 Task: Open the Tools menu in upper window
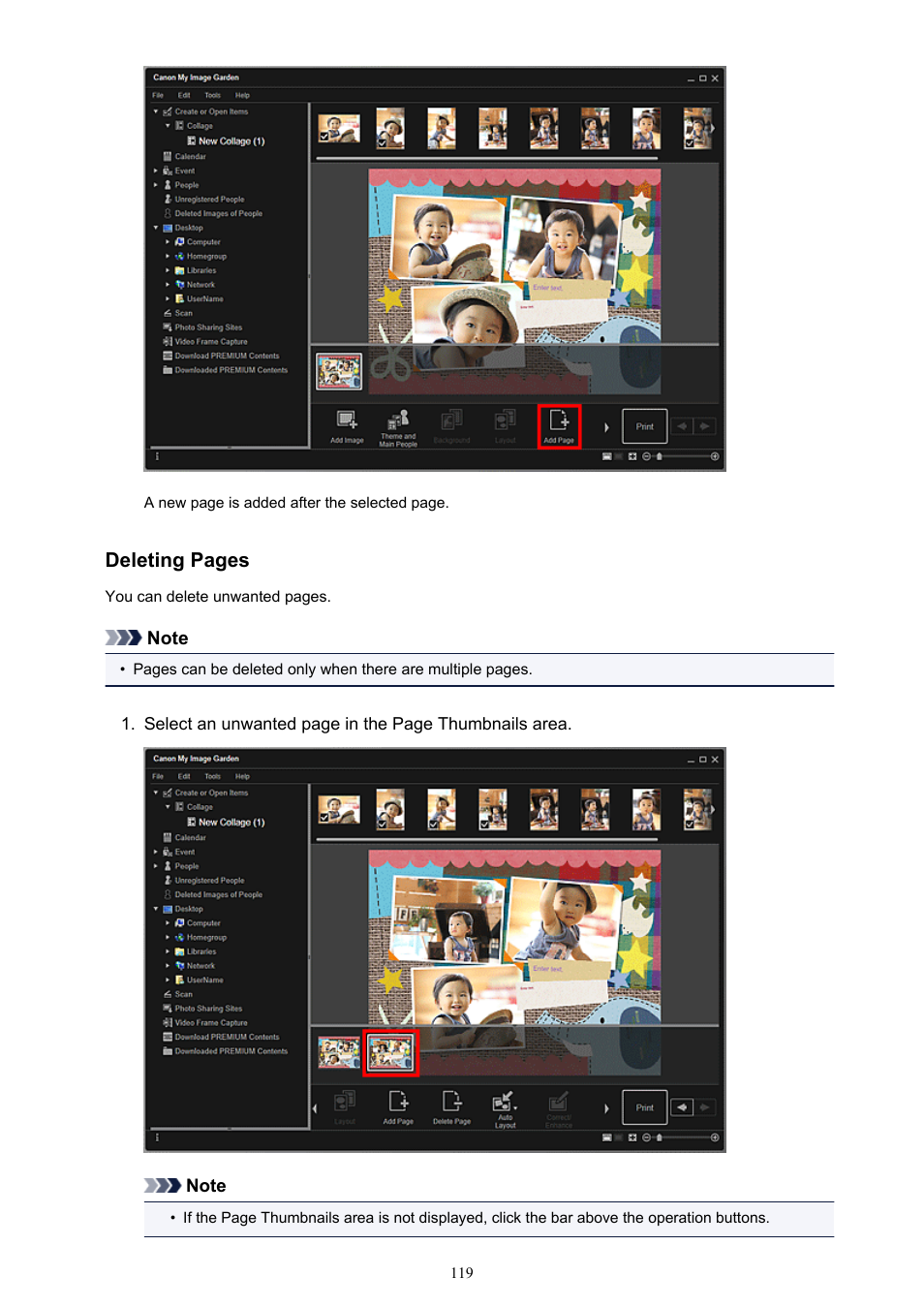tap(213, 96)
